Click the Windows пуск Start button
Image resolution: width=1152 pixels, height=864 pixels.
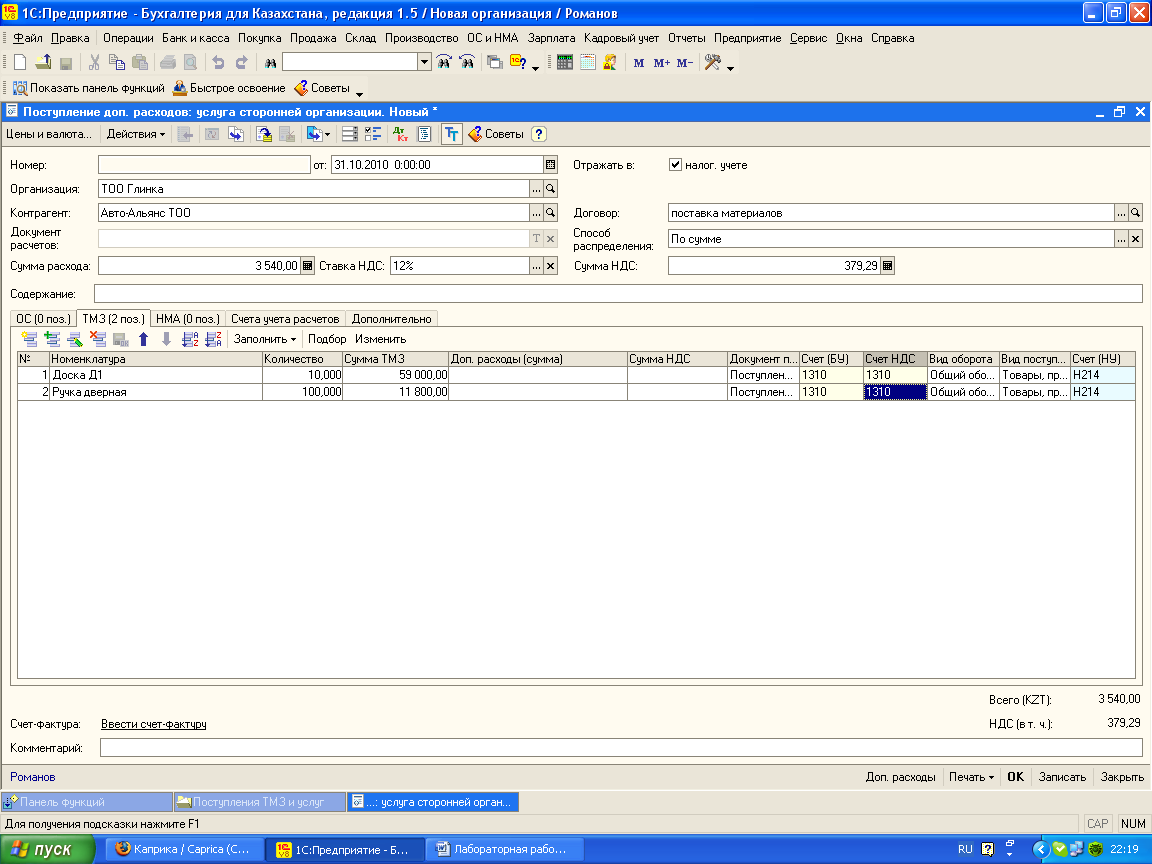48,849
